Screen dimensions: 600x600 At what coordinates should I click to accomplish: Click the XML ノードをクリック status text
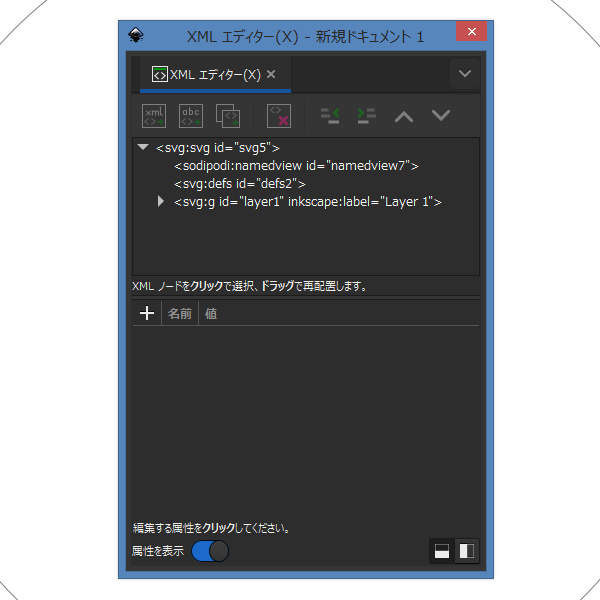tap(249, 286)
